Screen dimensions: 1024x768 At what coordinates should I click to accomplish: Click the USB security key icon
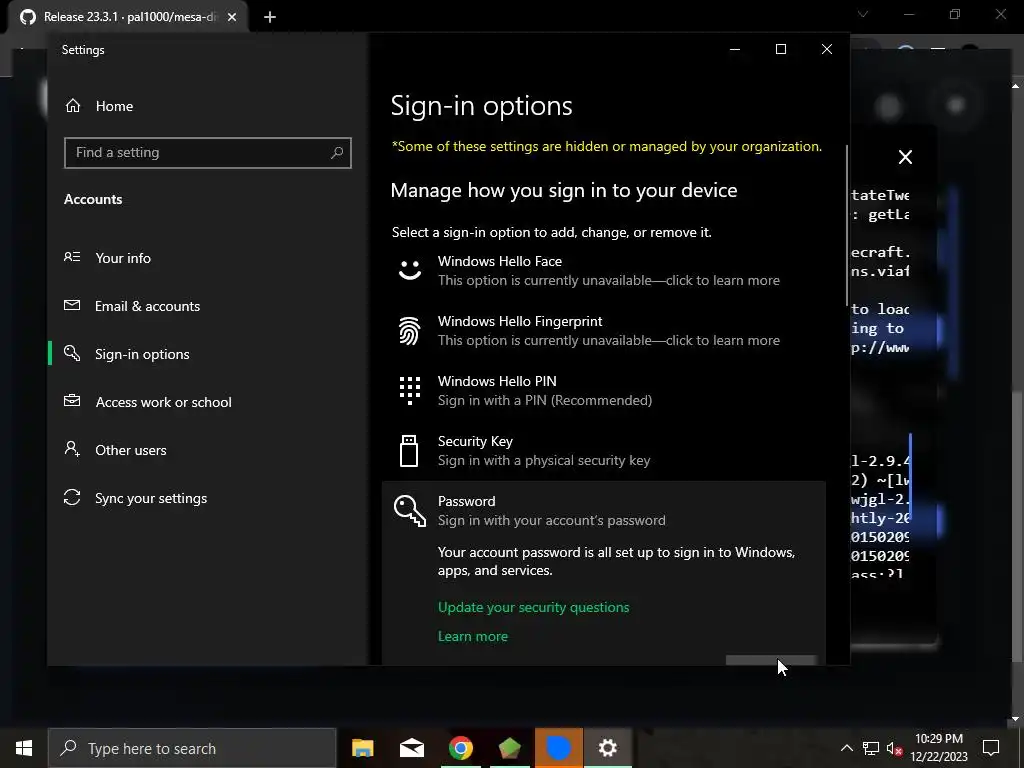(409, 451)
